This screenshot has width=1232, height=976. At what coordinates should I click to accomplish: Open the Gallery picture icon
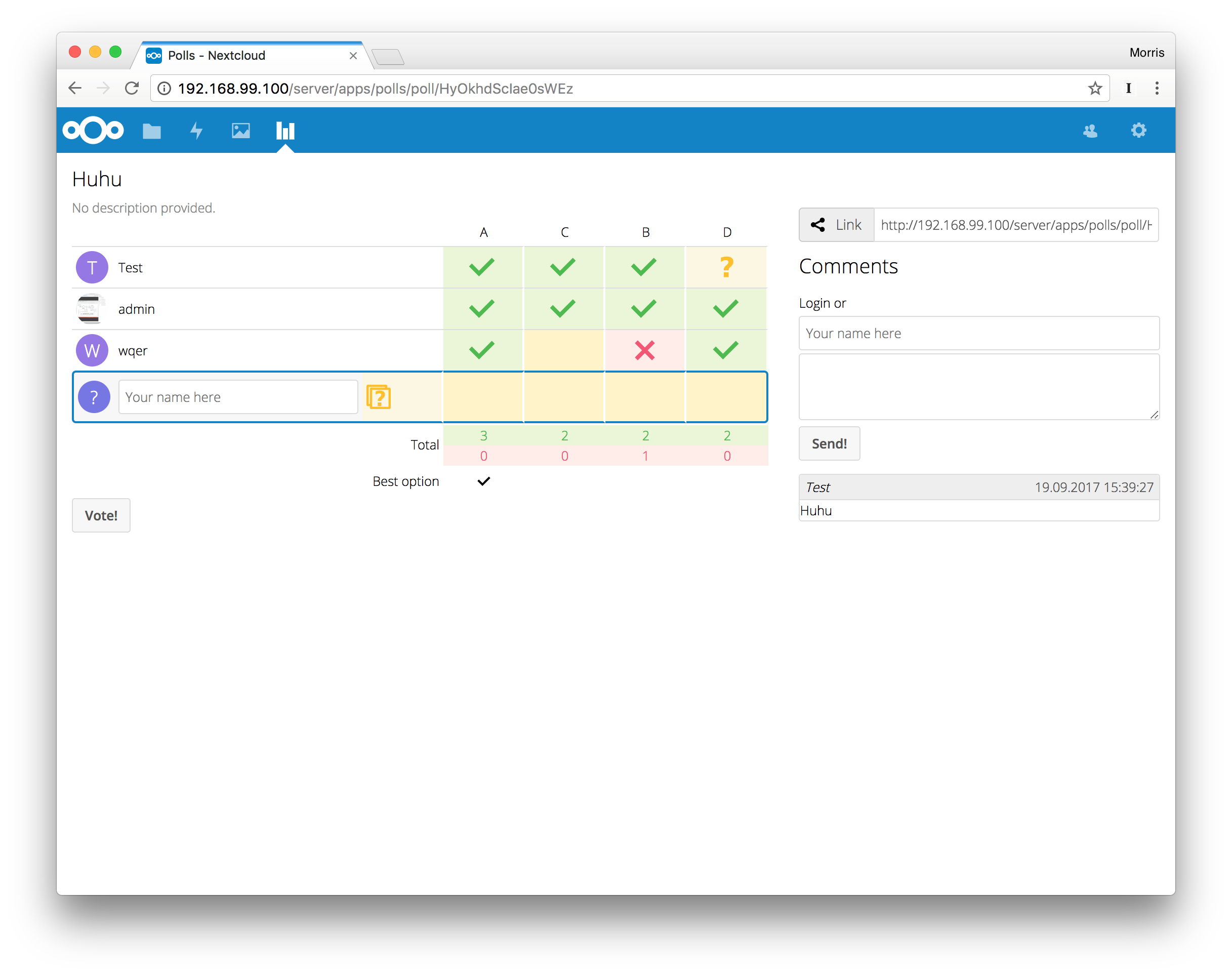[x=240, y=131]
